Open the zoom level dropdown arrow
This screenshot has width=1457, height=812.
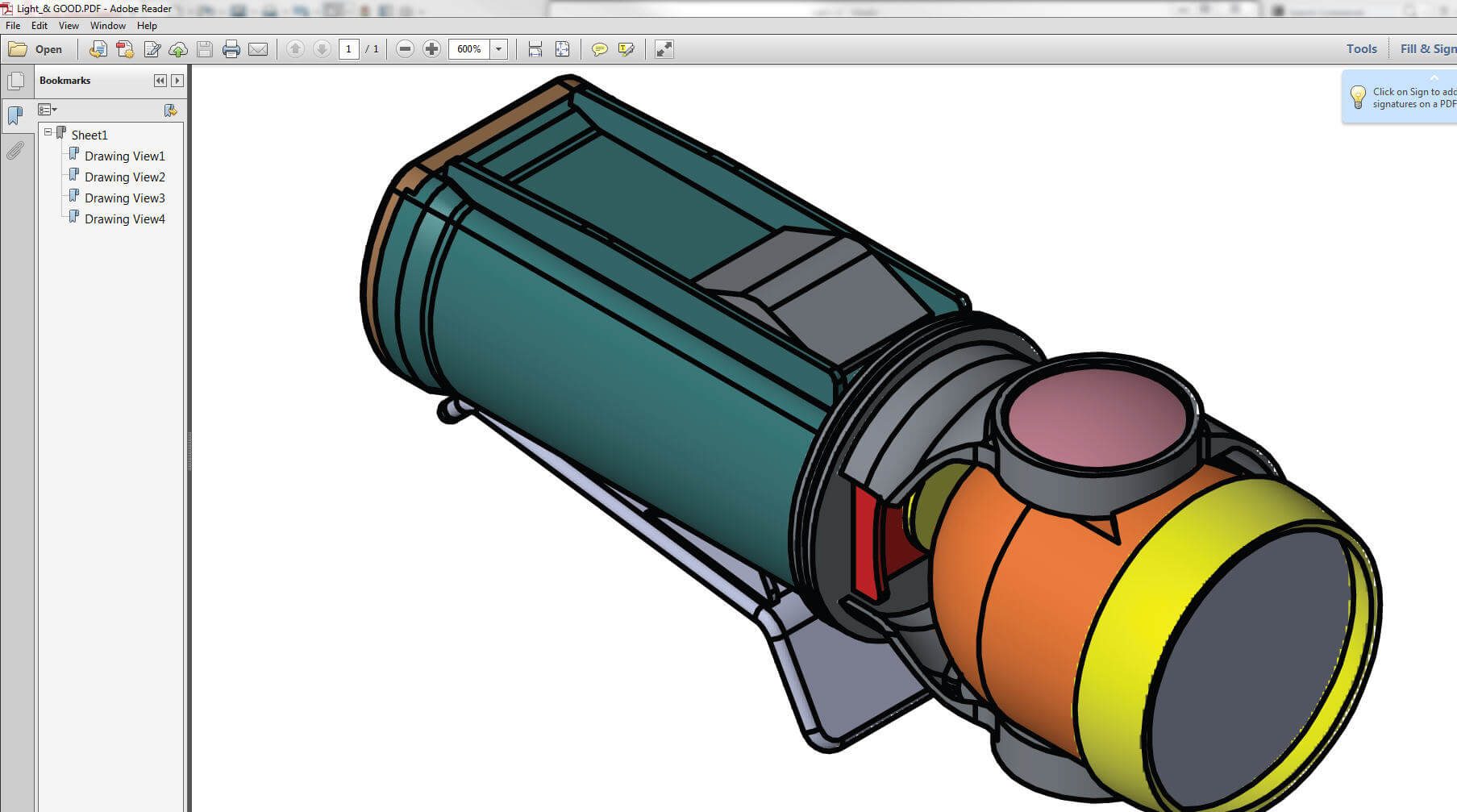tap(499, 49)
